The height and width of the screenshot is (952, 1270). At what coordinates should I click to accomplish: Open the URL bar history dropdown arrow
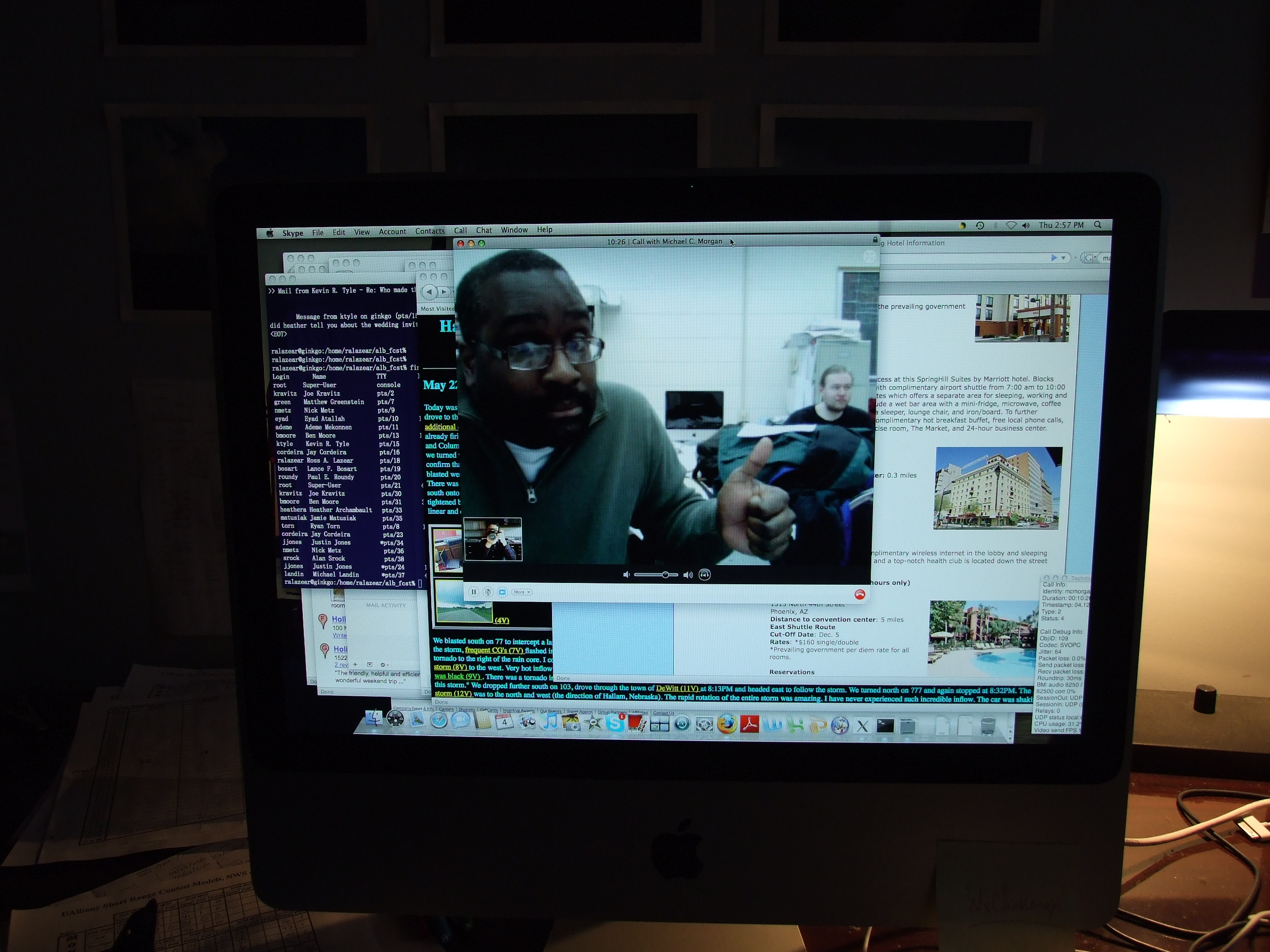1063,258
